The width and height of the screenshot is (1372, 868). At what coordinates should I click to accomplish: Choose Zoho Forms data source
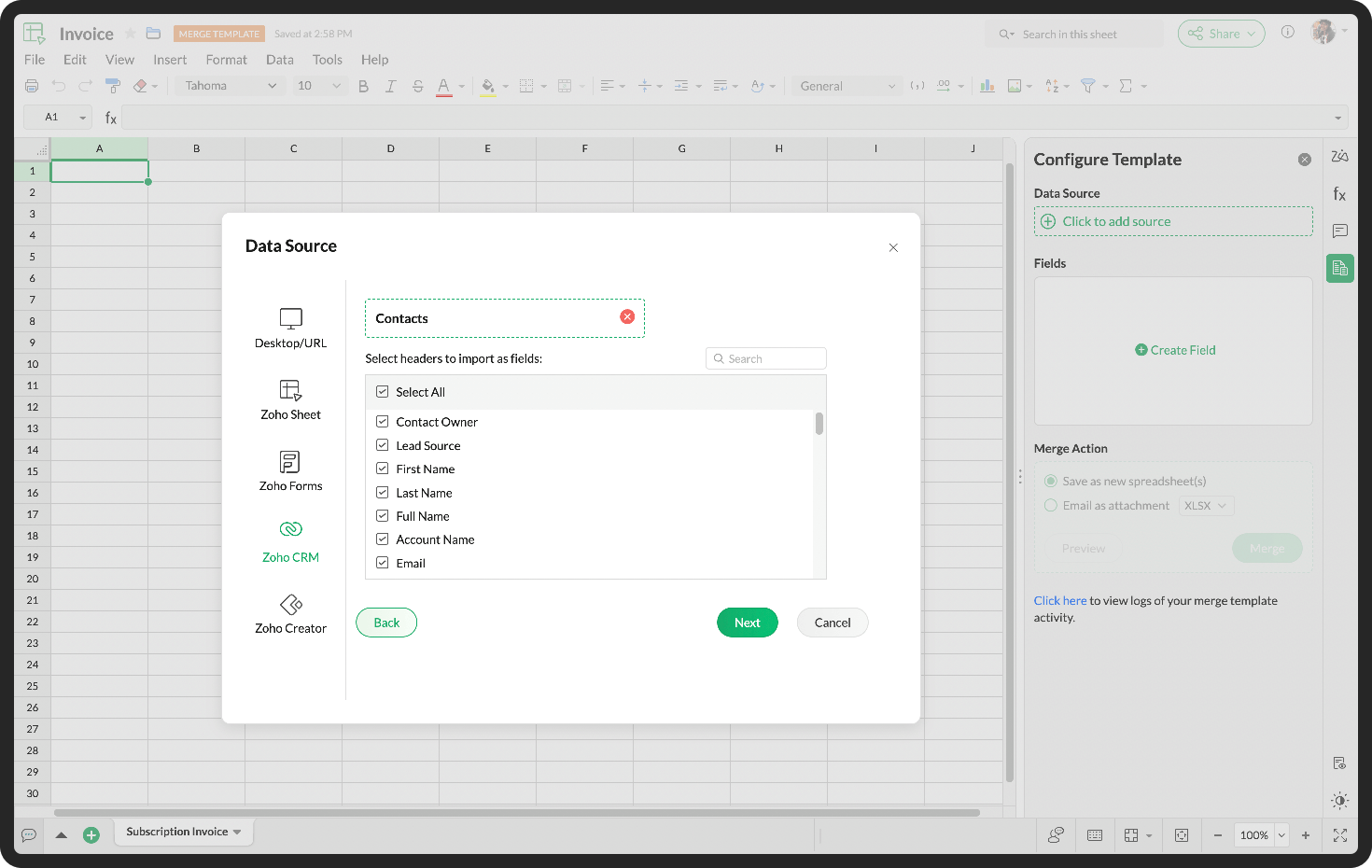[x=290, y=471]
